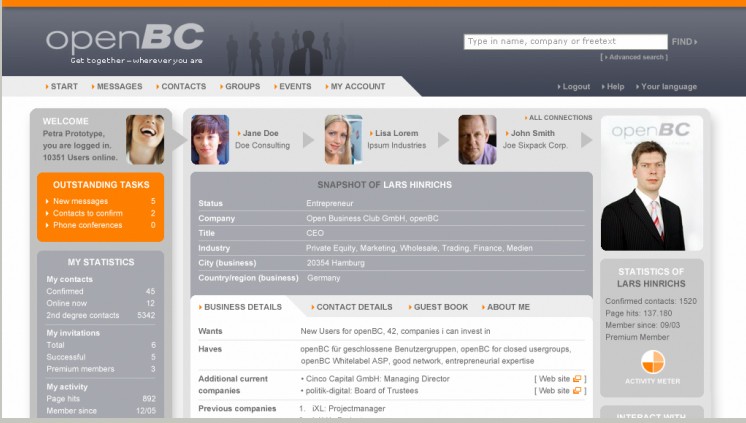Click the Logout link
Viewport: 746px width, 423px height.
pyautogui.click(x=574, y=87)
